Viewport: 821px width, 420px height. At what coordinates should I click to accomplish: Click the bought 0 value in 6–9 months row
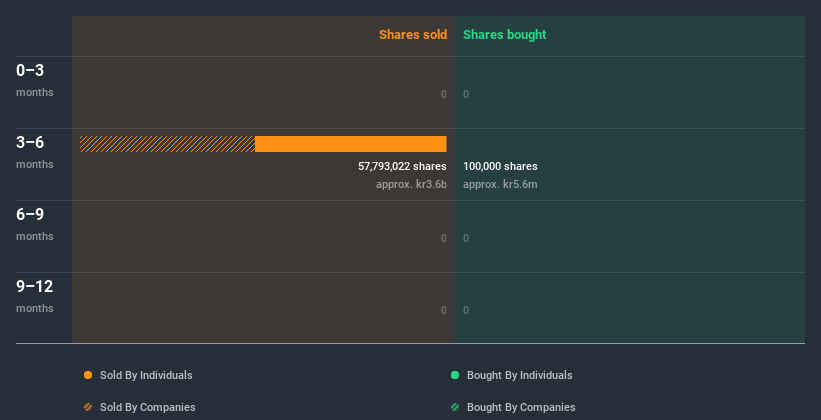(x=466, y=238)
